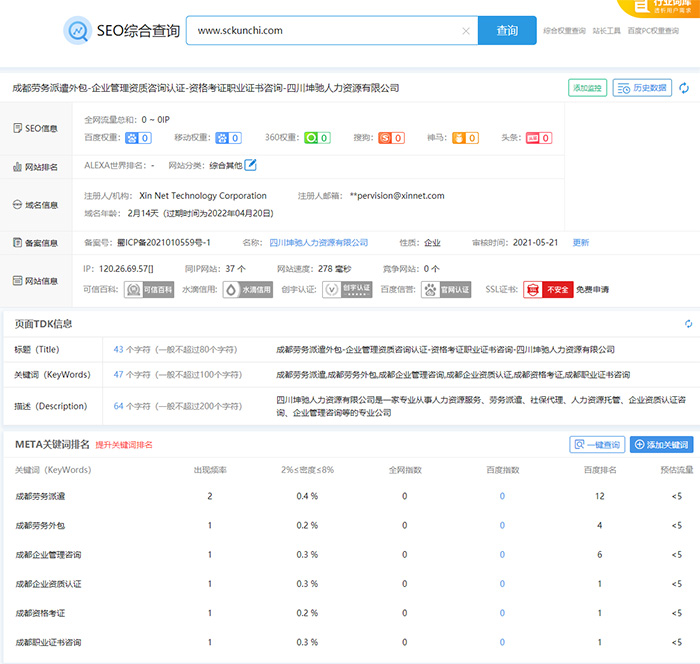Click the 360权重 badge icon
Image resolution: width=700 pixels, height=664 pixels.
(317, 138)
